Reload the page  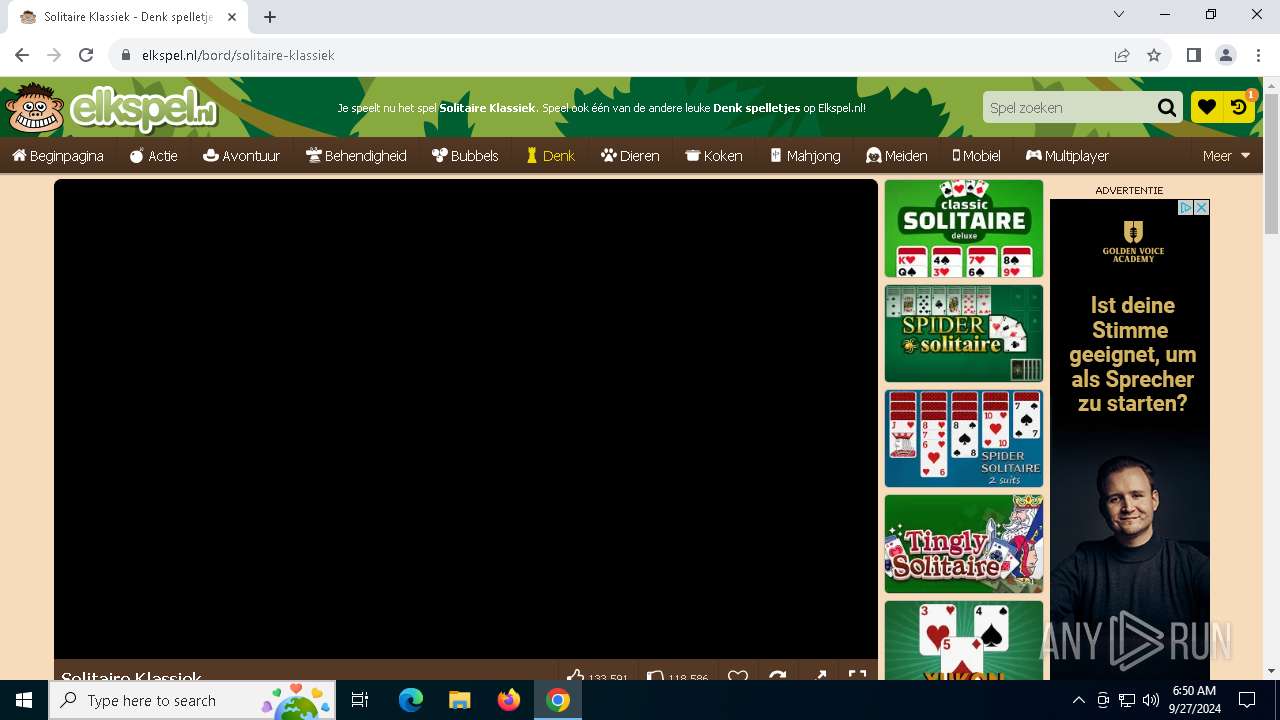click(86, 55)
